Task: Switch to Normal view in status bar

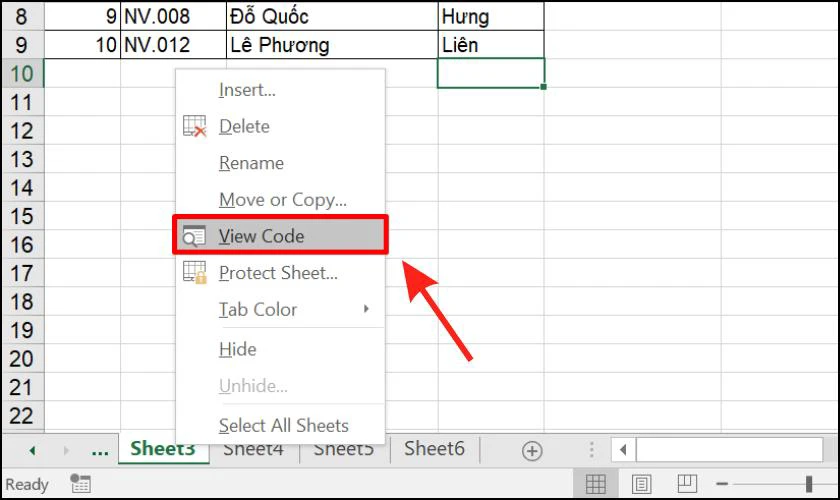Action: click(596, 484)
